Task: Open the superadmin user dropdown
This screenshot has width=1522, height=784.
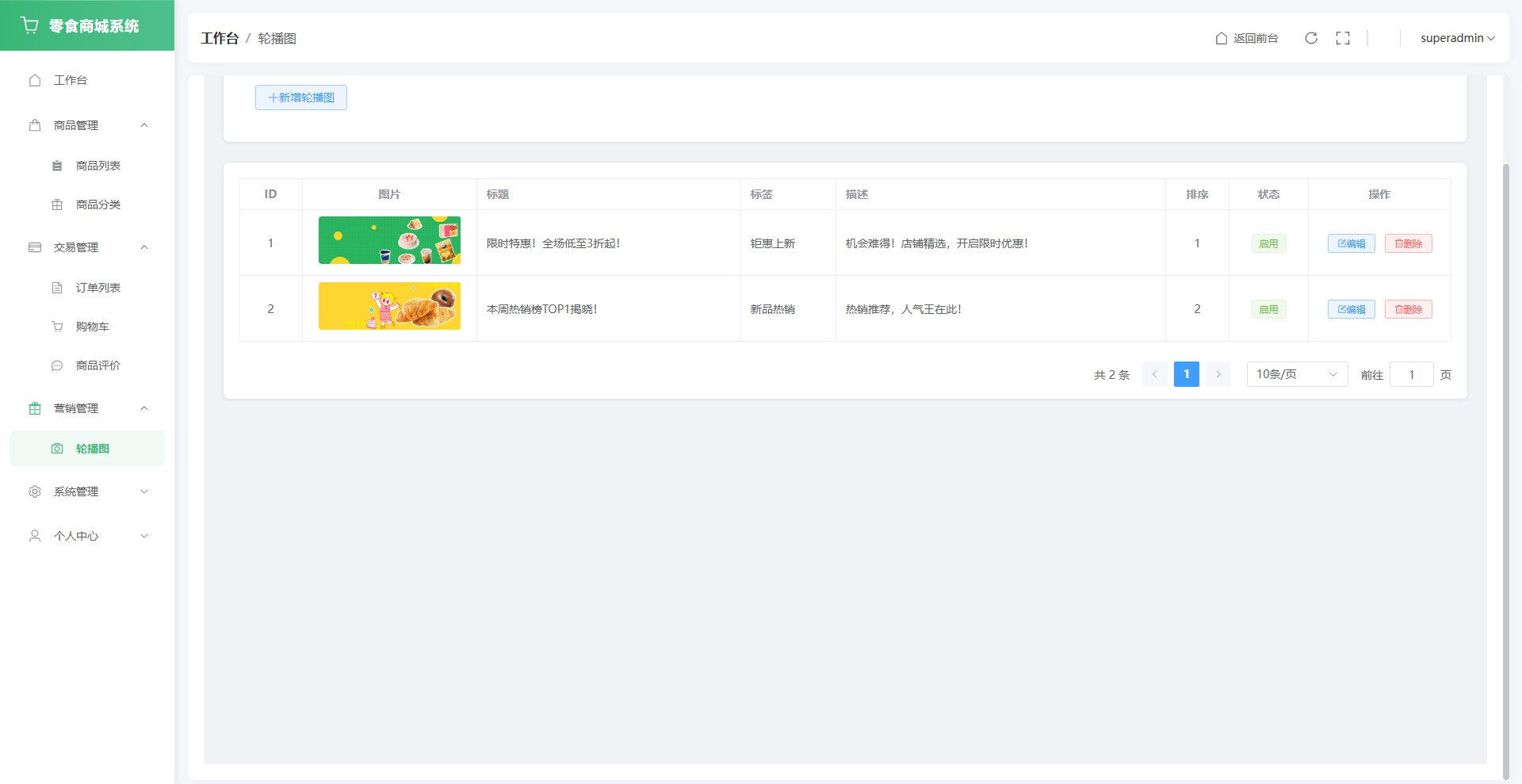Action: (x=1457, y=38)
